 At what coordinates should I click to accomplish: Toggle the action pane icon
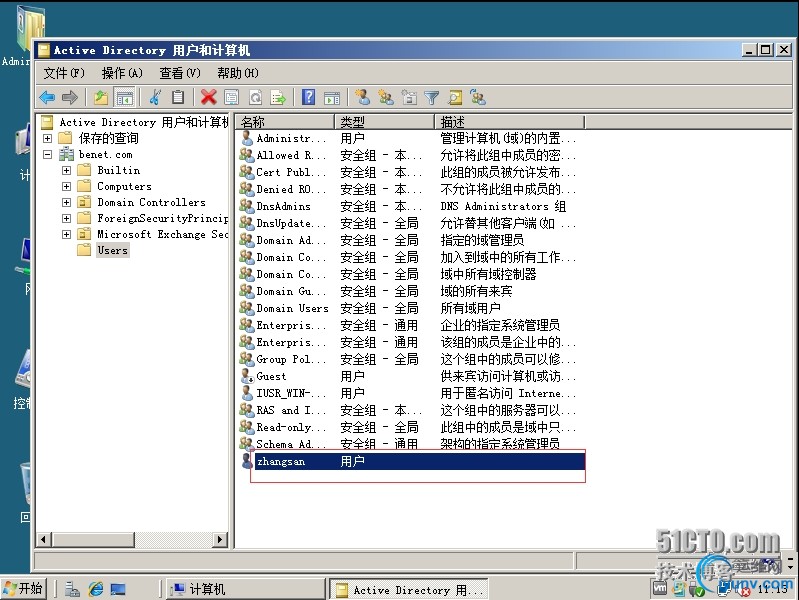pyautogui.click(x=332, y=97)
